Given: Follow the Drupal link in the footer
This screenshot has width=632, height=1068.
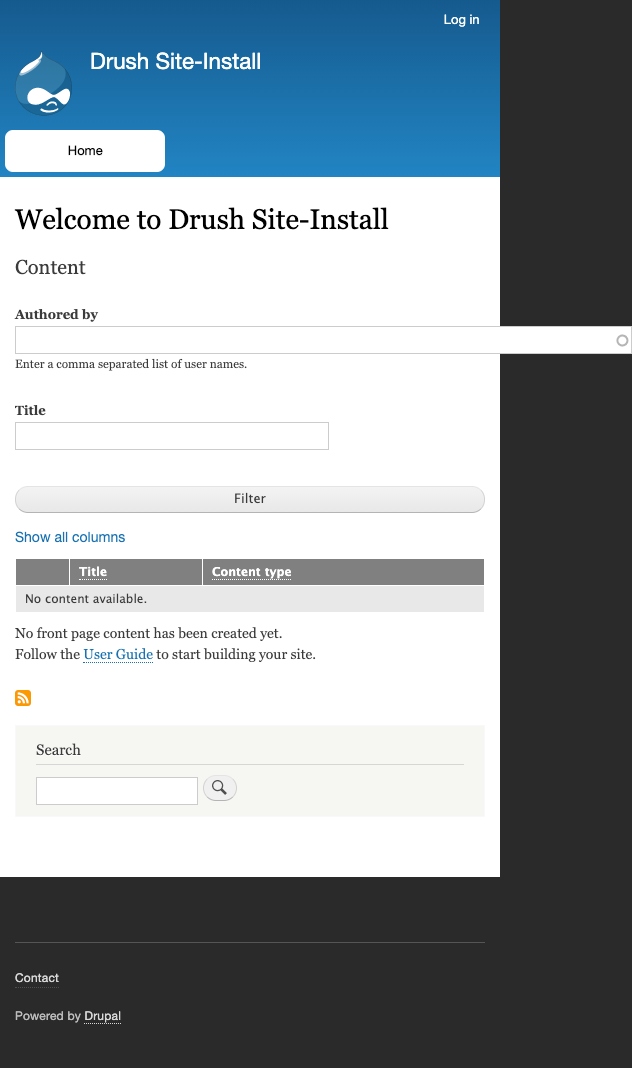Looking at the screenshot, I should [102, 1016].
